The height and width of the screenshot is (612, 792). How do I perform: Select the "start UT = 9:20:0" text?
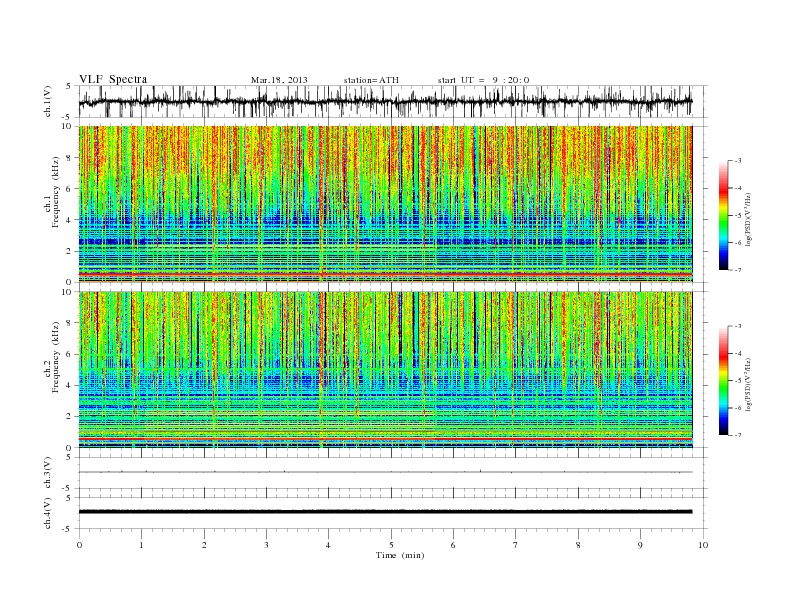[x=483, y=80]
